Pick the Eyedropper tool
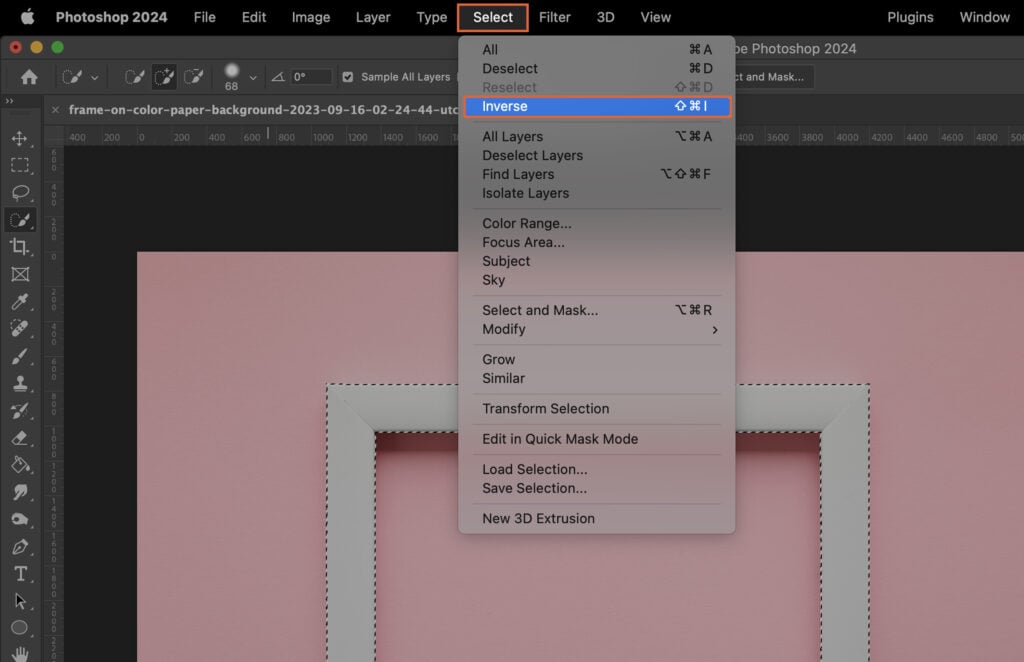This screenshot has width=1024, height=662. 21,302
